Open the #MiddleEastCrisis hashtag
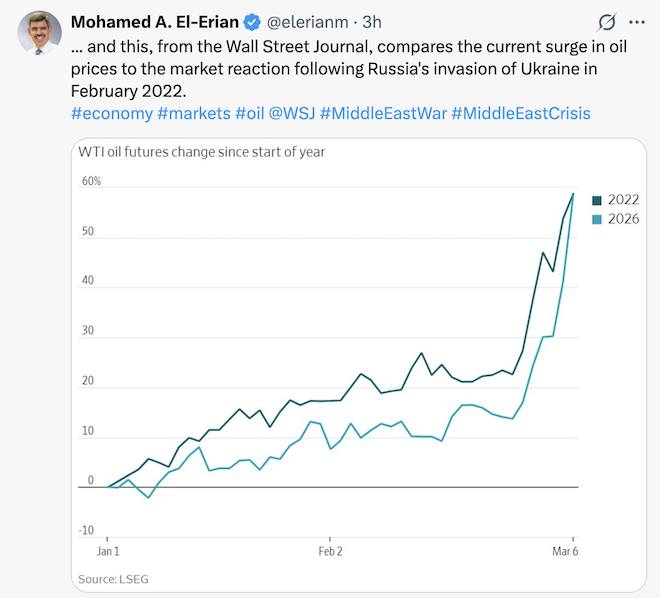660x598 pixels. 521,113
